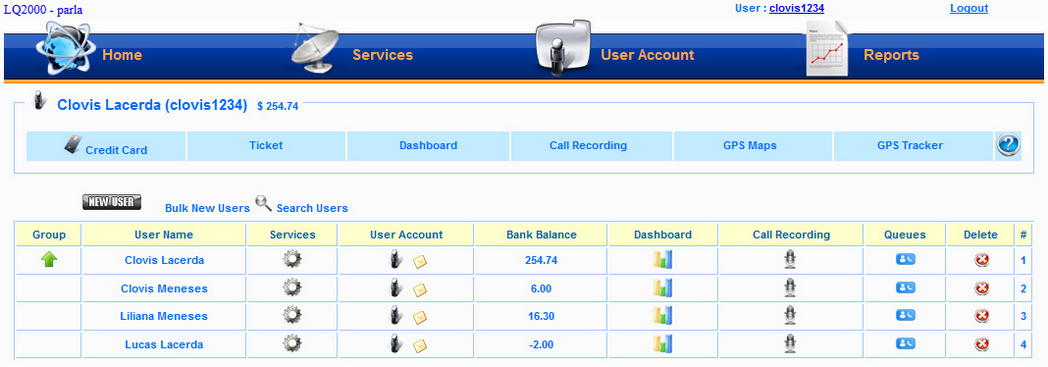Open the Ticket tab
The width and height of the screenshot is (1048, 367).
[266, 146]
